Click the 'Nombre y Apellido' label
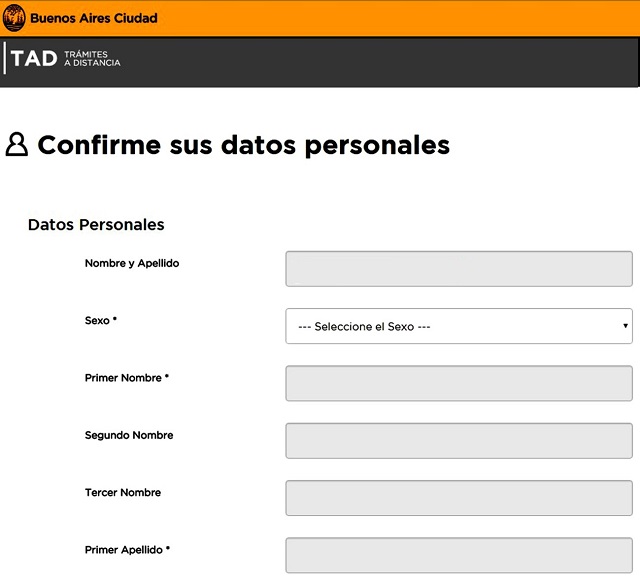640x579 pixels. [132, 264]
